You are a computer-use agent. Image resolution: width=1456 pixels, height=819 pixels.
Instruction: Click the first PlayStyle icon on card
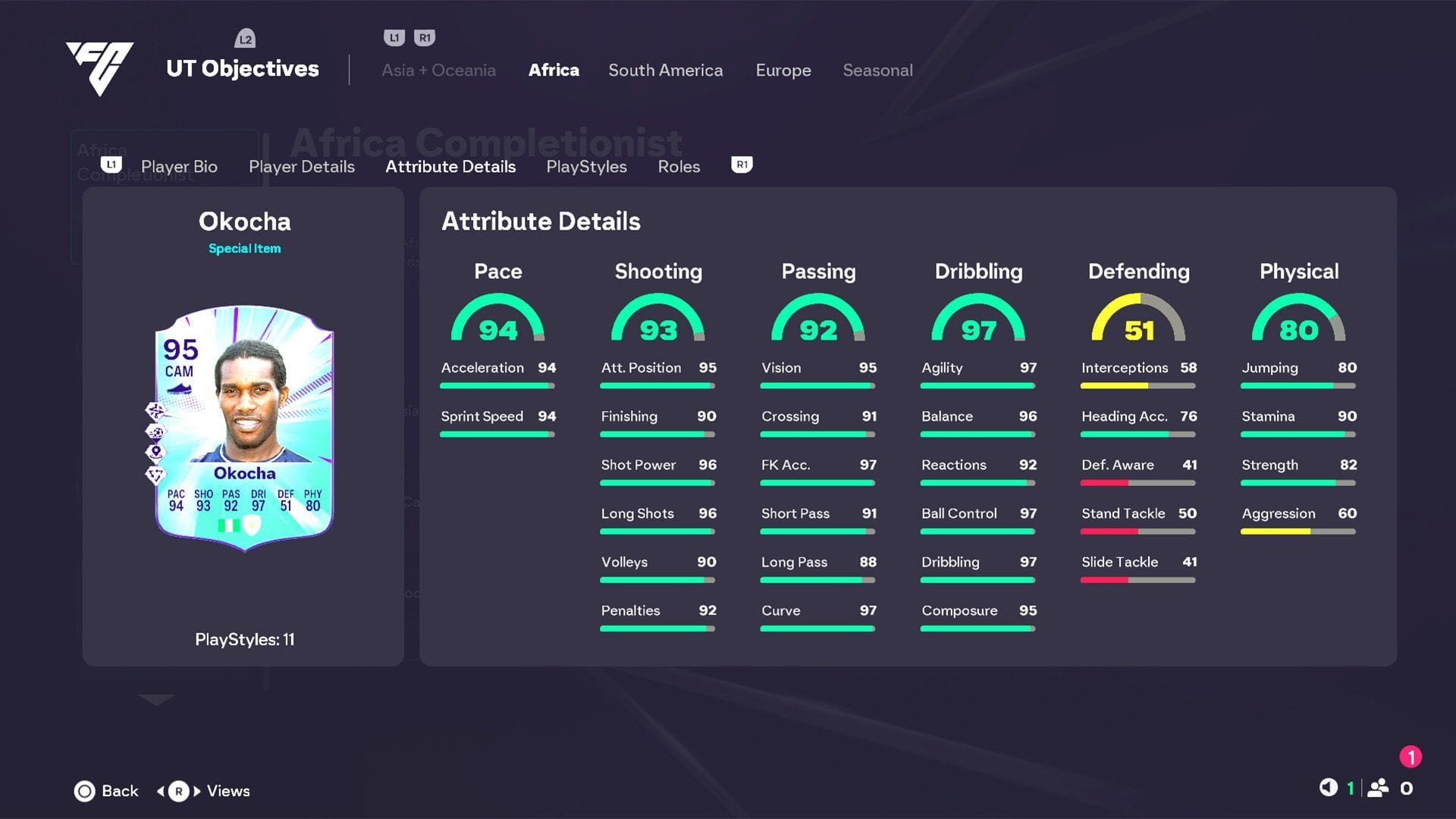coord(155,411)
